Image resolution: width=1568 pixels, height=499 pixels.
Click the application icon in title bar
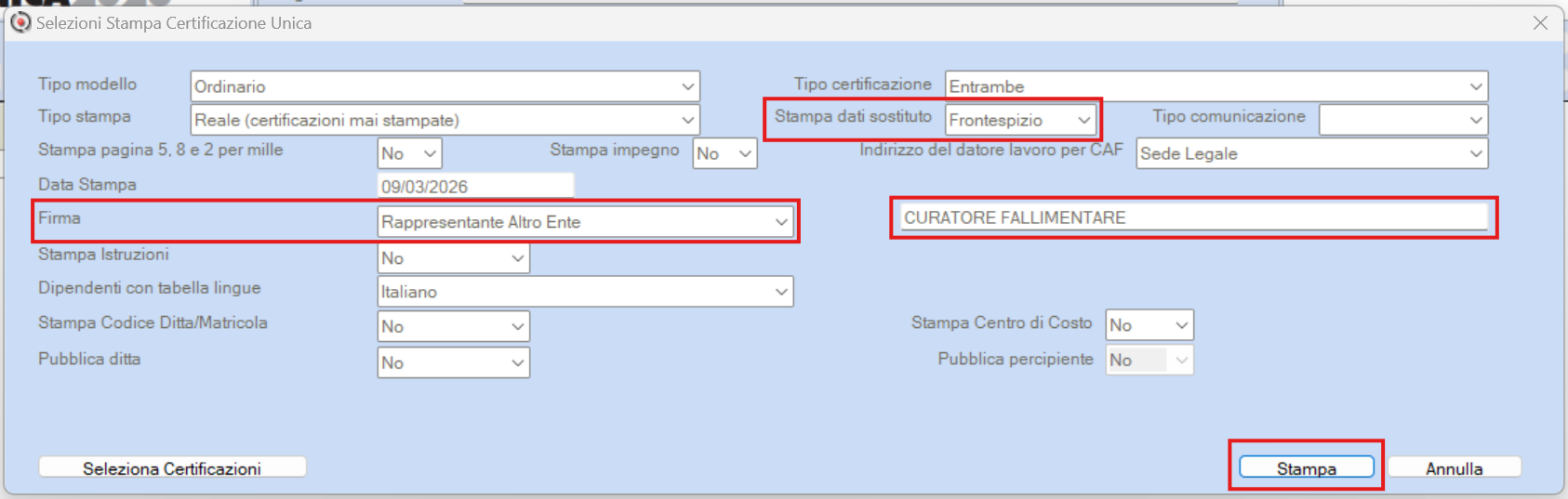click(x=20, y=22)
